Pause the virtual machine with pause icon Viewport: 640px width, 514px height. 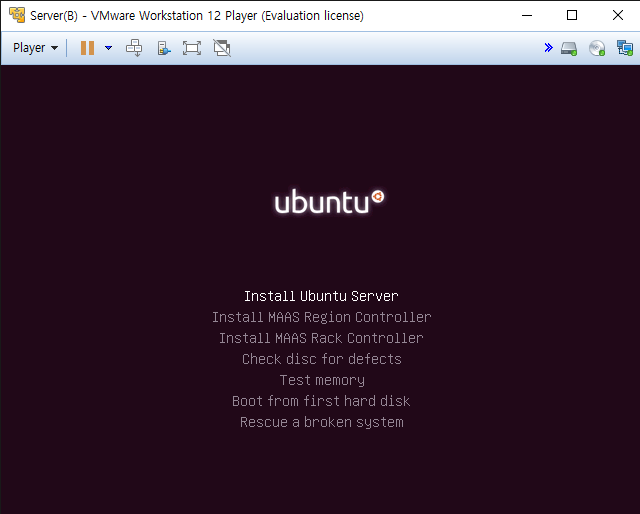[x=87, y=48]
